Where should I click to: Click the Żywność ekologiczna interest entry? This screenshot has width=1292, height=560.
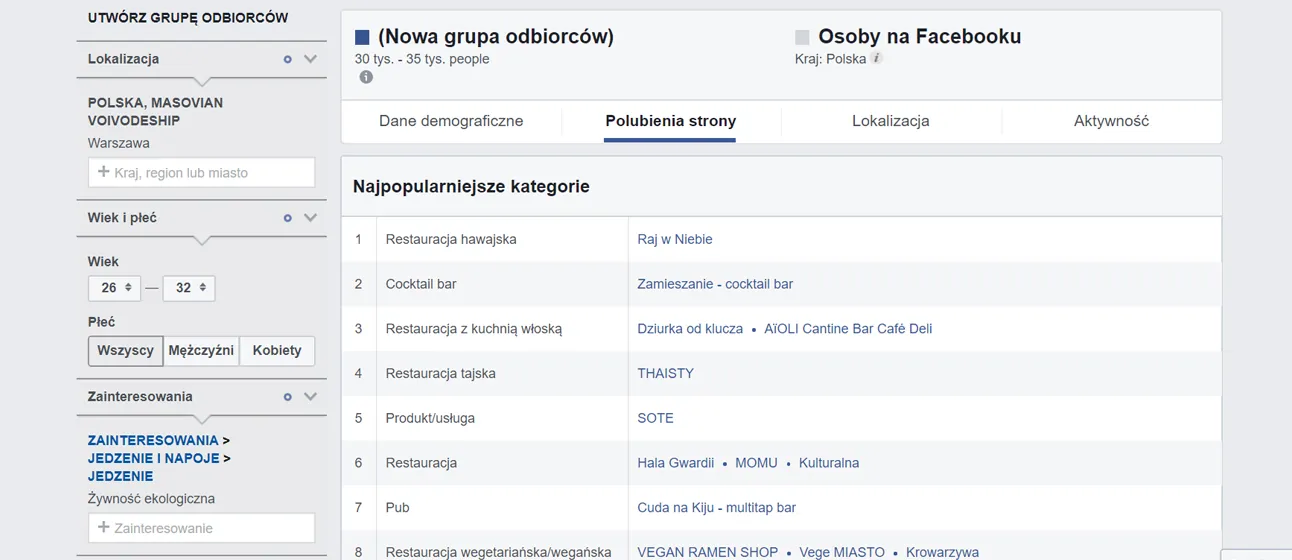[x=151, y=499]
